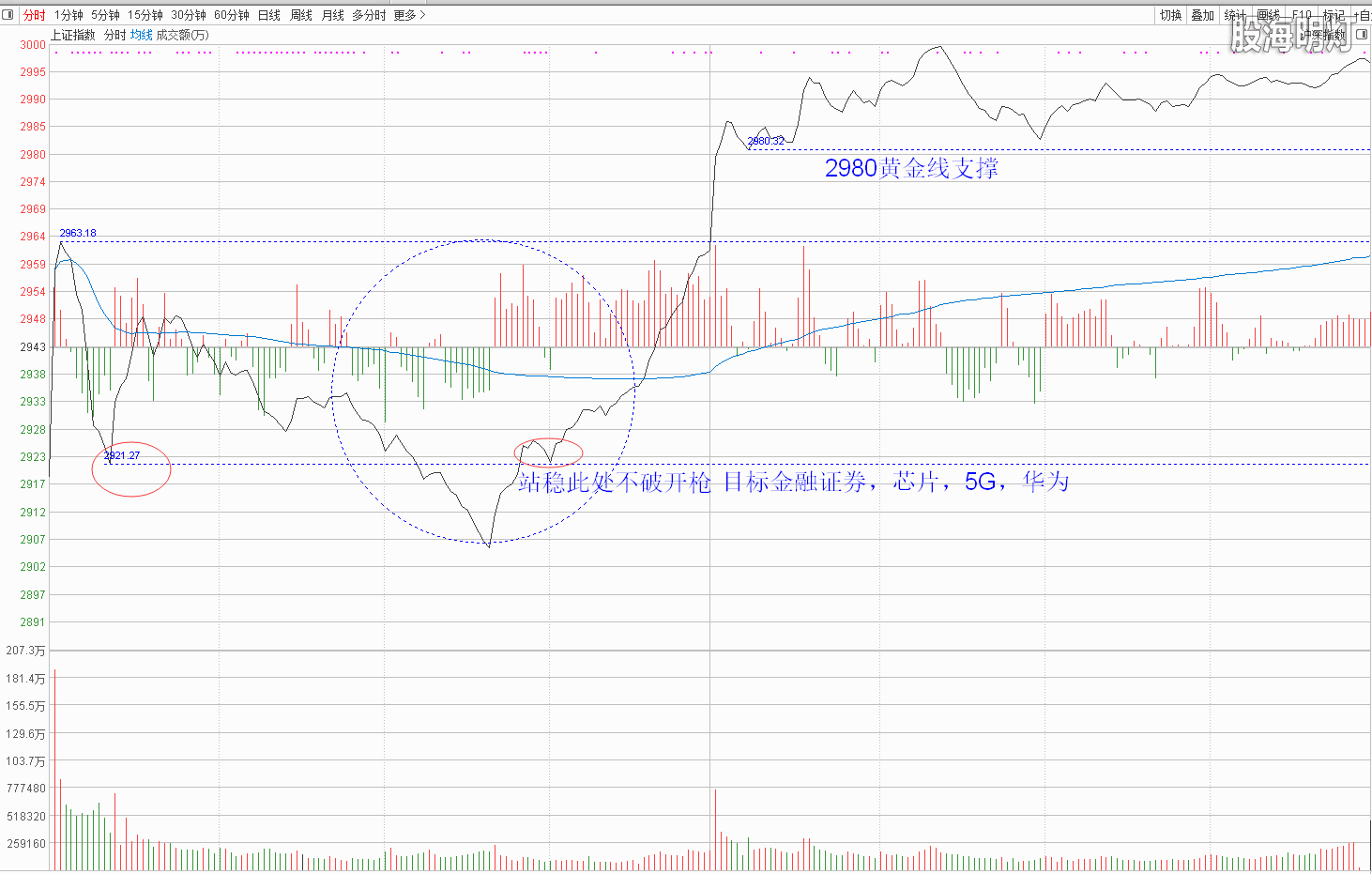Click the 3000 price axis label
This screenshot has height=874, width=1372.
[x=33, y=44]
